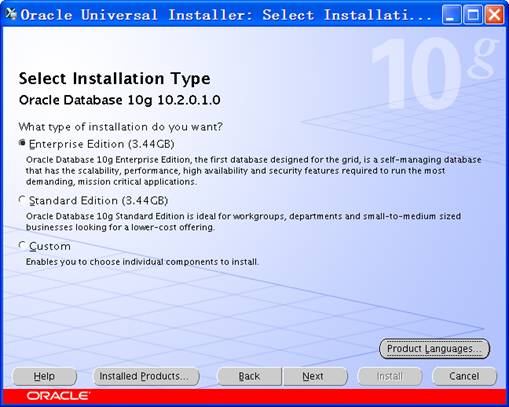The image size is (509, 407).
Task: Click the Enterprise Edition description paragraph
Action: point(253,171)
